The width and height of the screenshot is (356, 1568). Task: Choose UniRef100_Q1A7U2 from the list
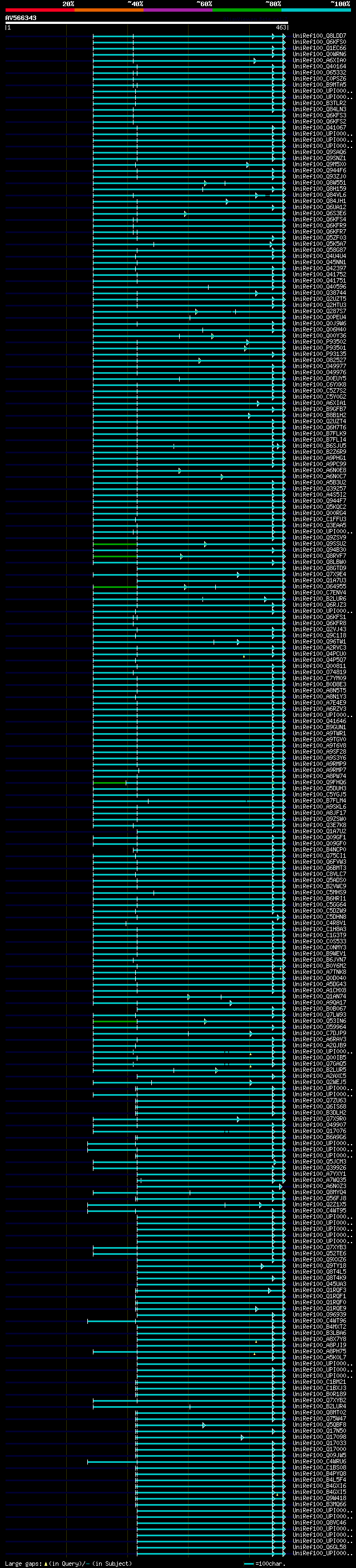(319, 831)
